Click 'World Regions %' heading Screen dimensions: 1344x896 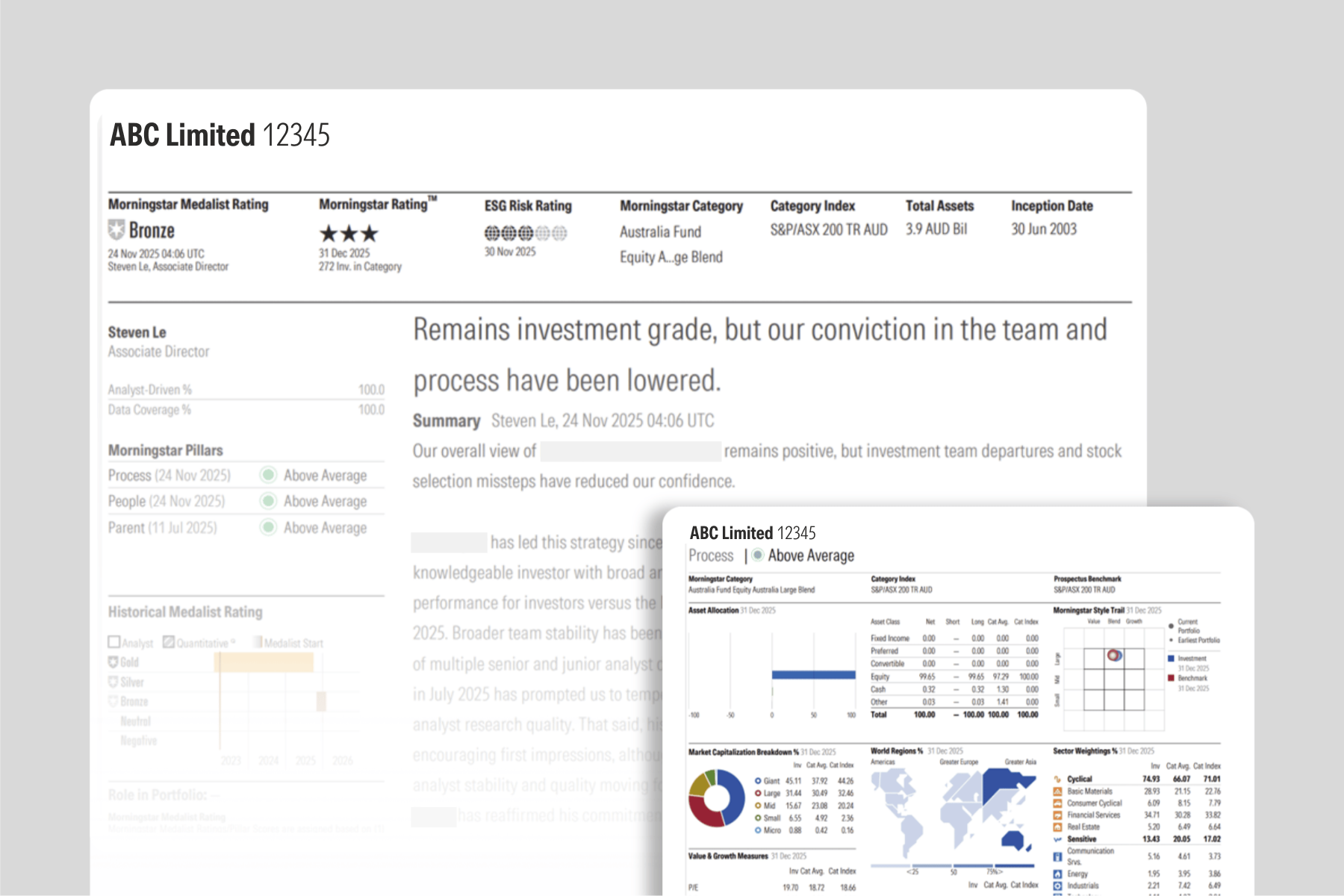click(x=897, y=751)
